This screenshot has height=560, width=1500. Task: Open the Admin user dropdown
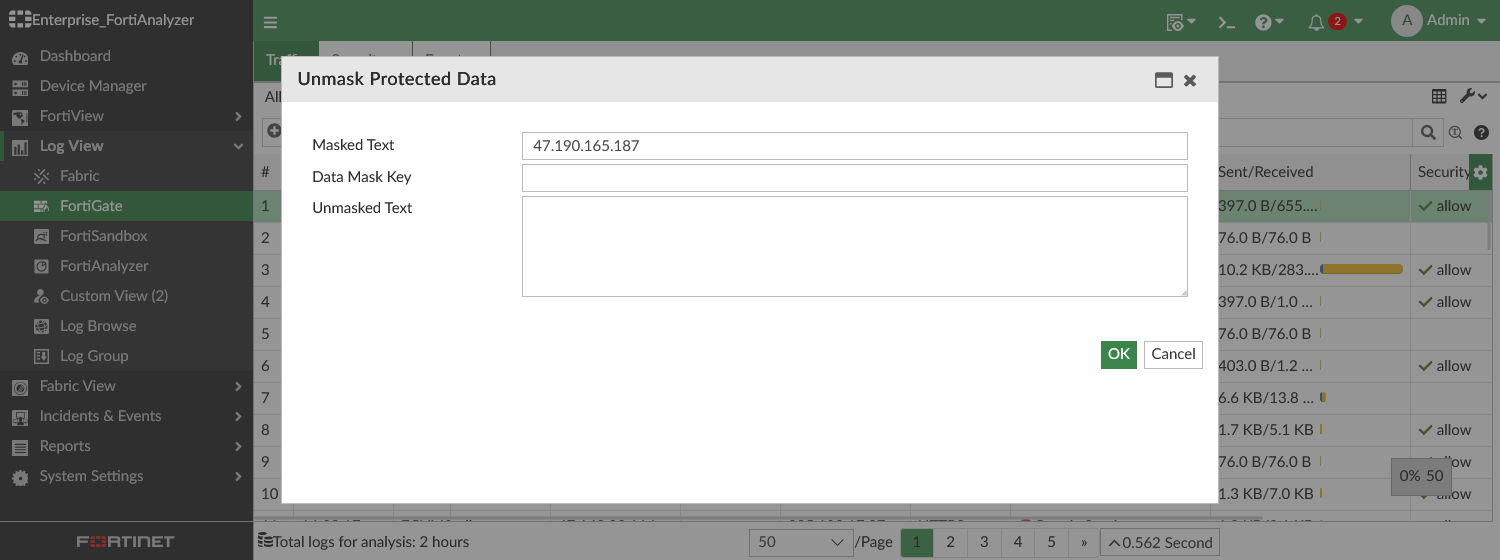1439,20
